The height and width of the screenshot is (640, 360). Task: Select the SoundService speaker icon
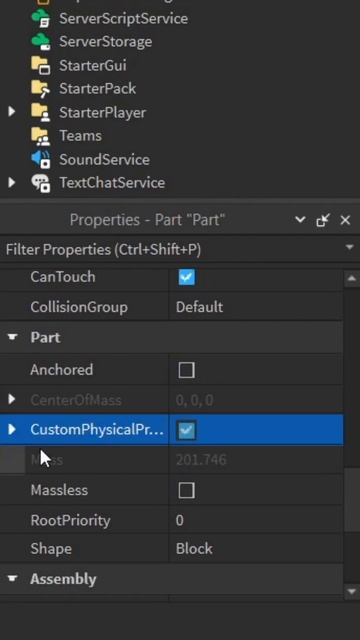[41, 159]
